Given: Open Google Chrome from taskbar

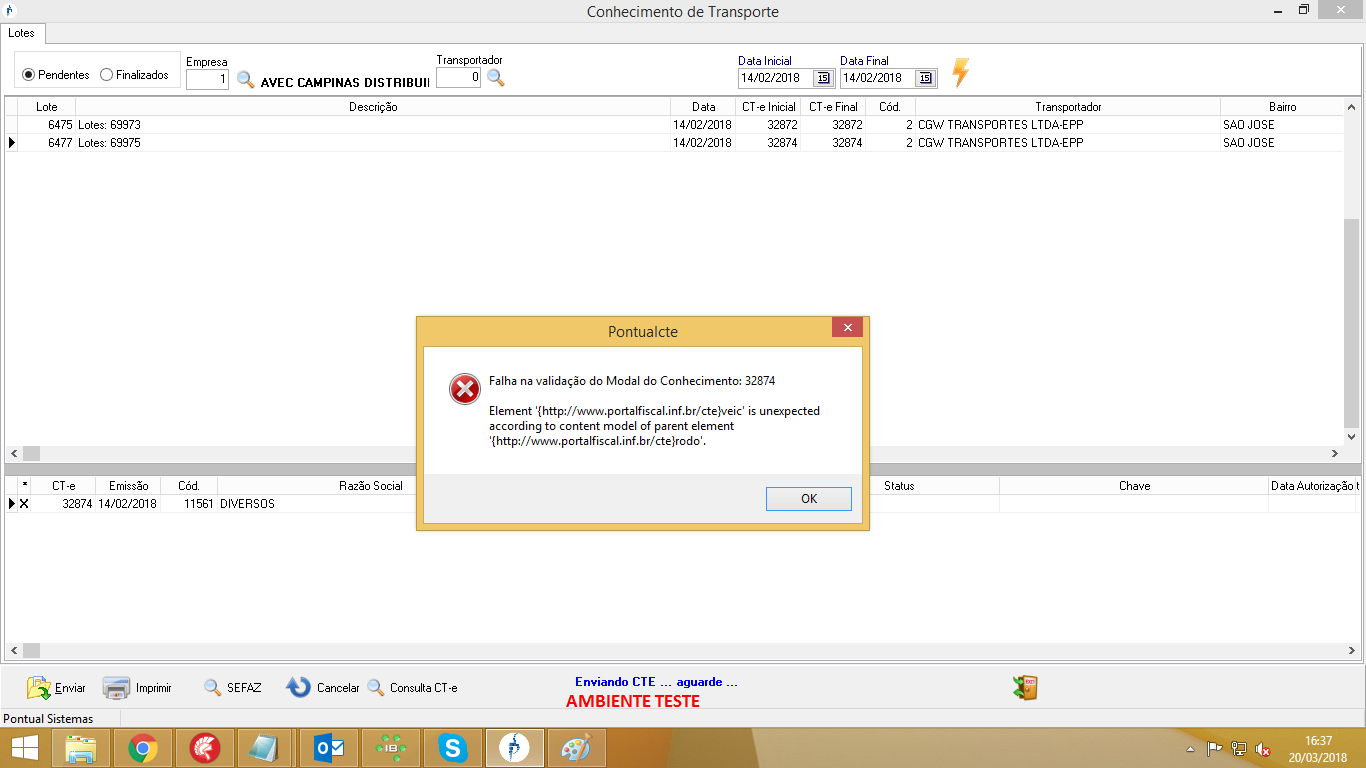Looking at the screenshot, I should click(142, 748).
